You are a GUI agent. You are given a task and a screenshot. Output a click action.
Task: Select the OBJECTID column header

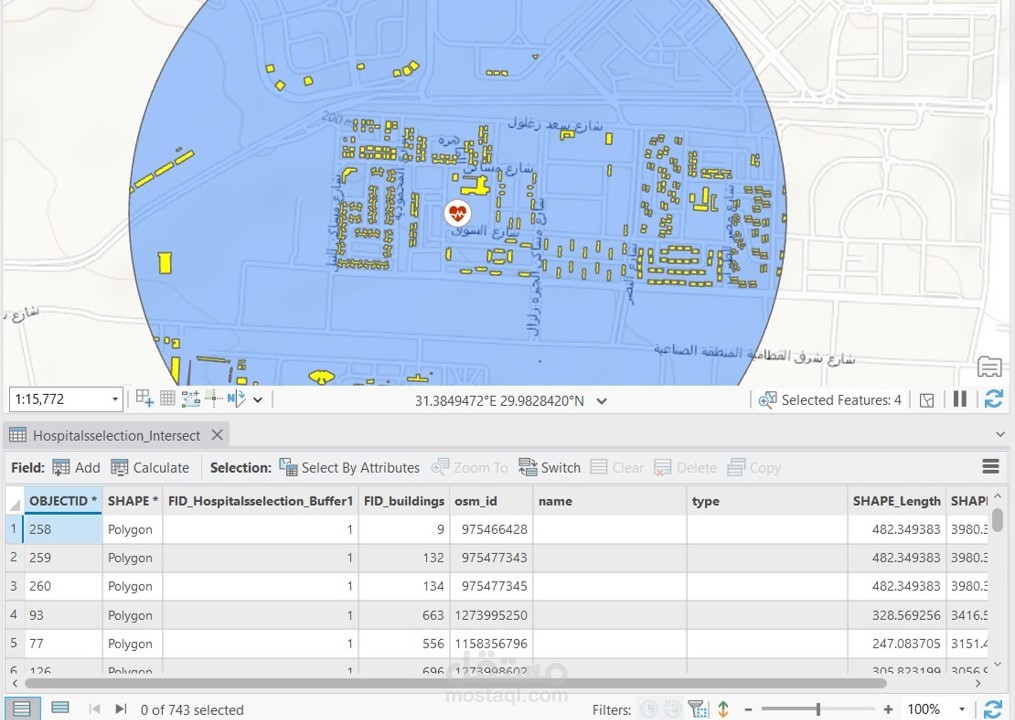(64, 501)
